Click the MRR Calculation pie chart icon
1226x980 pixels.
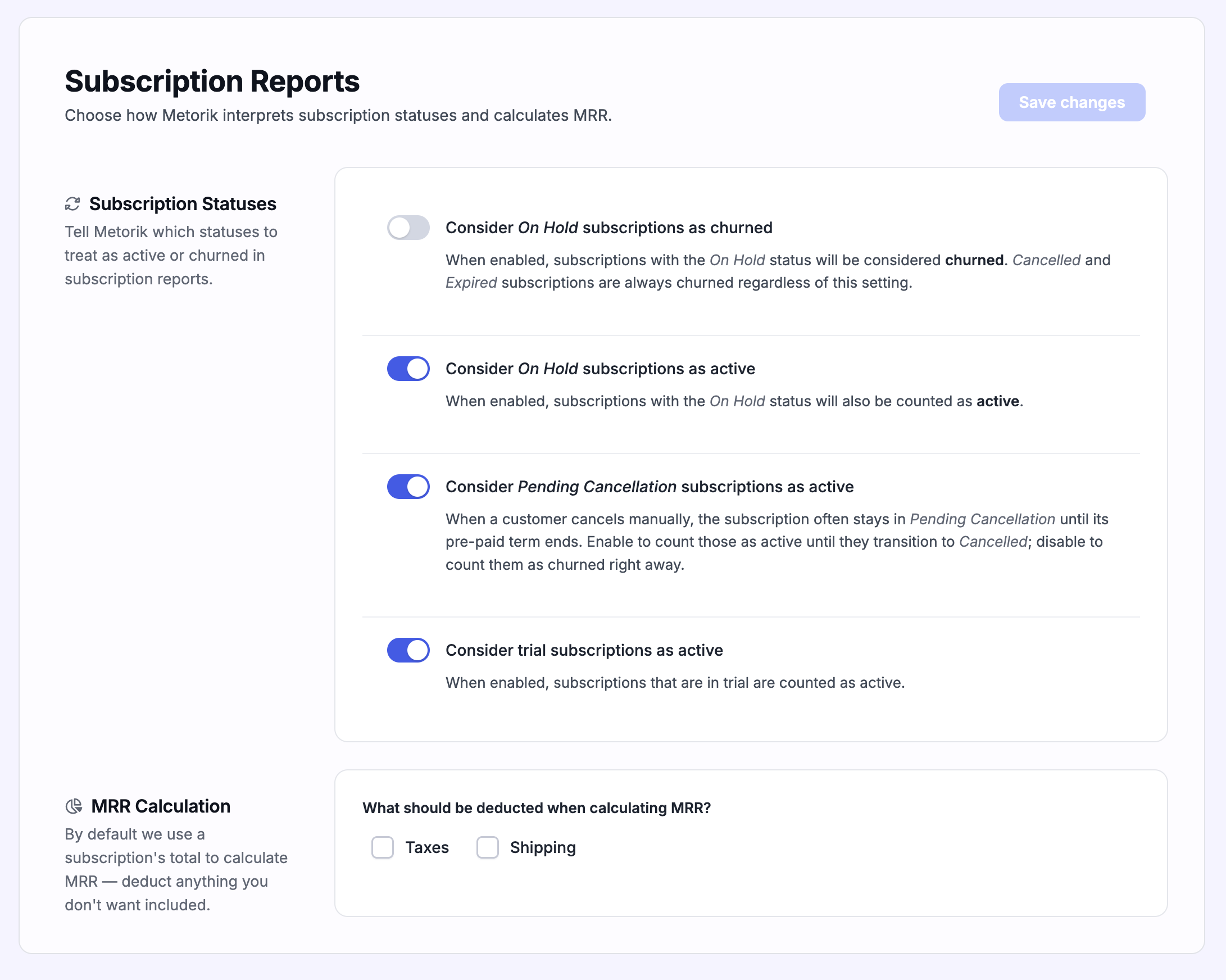[74, 806]
